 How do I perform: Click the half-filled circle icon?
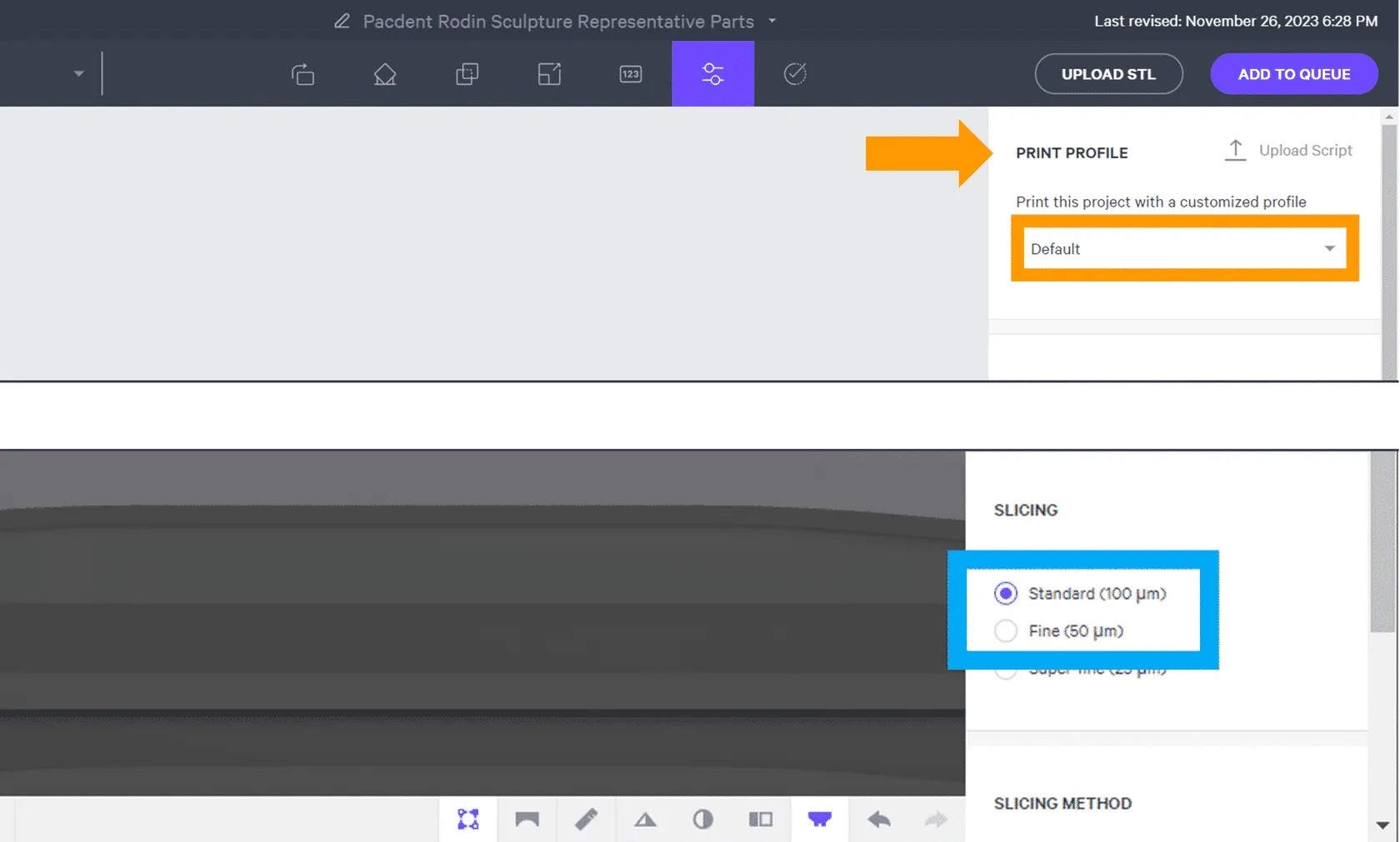[x=702, y=820]
